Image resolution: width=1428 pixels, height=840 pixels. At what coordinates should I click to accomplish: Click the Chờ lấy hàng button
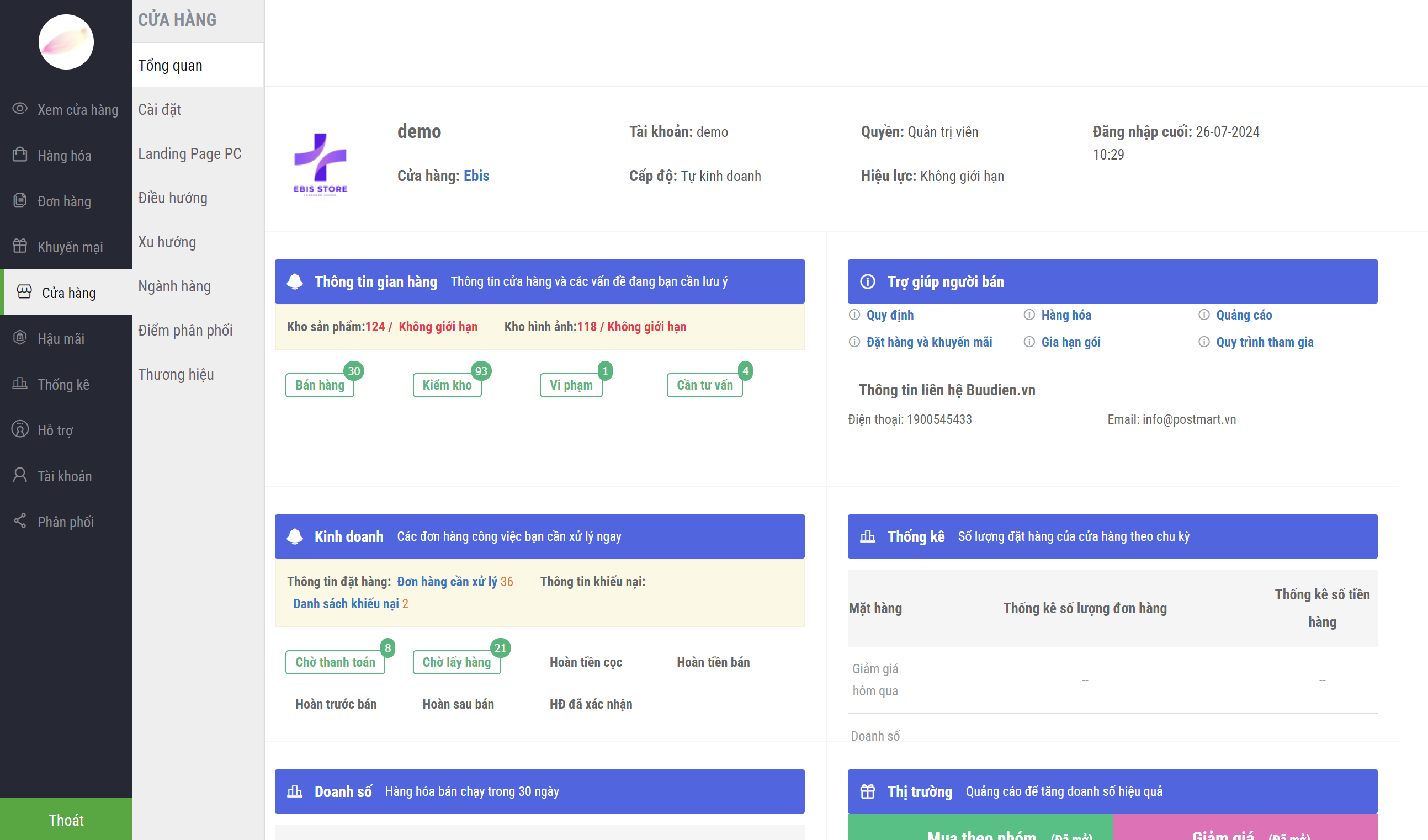[456, 662]
